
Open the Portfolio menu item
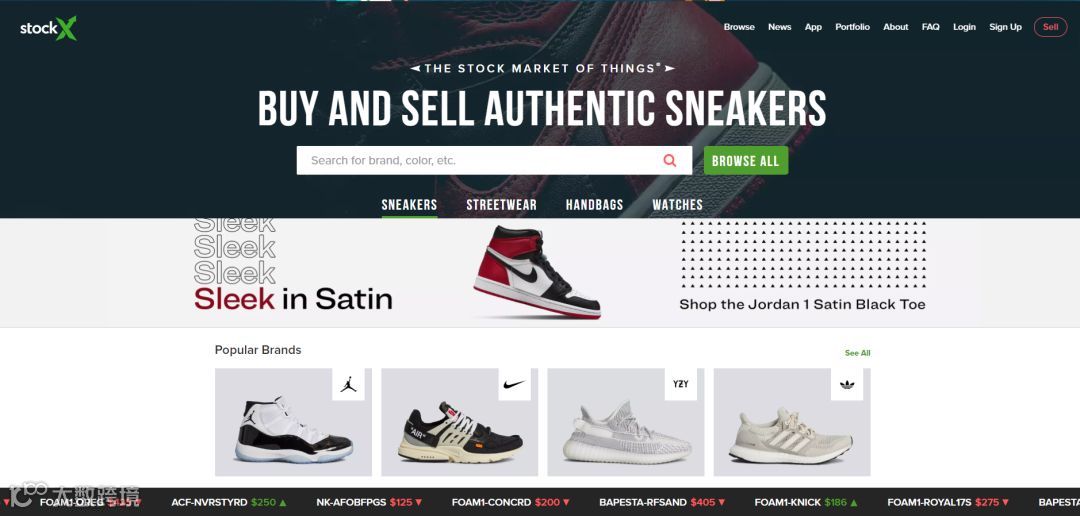point(853,27)
